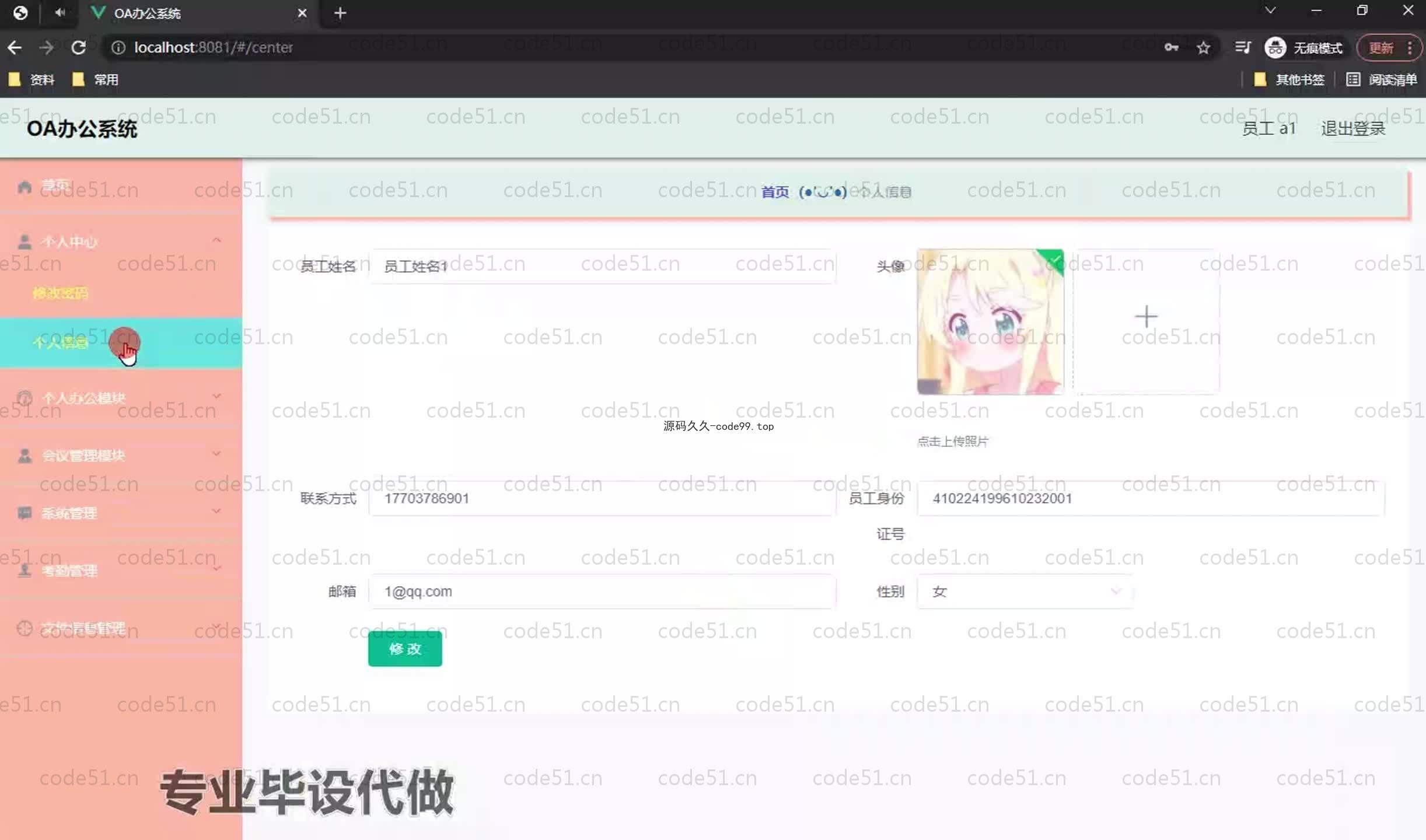Select 修改密码 menu item
This screenshot has width=1426, height=840.
pos(61,293)
